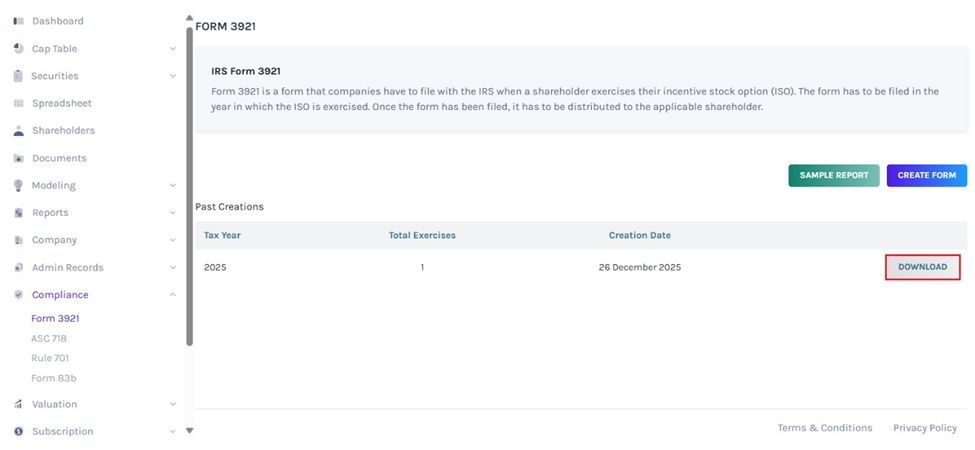Open the ASC 718 submenu item
This screenshot has height=450, width=975.
[49, 339]
